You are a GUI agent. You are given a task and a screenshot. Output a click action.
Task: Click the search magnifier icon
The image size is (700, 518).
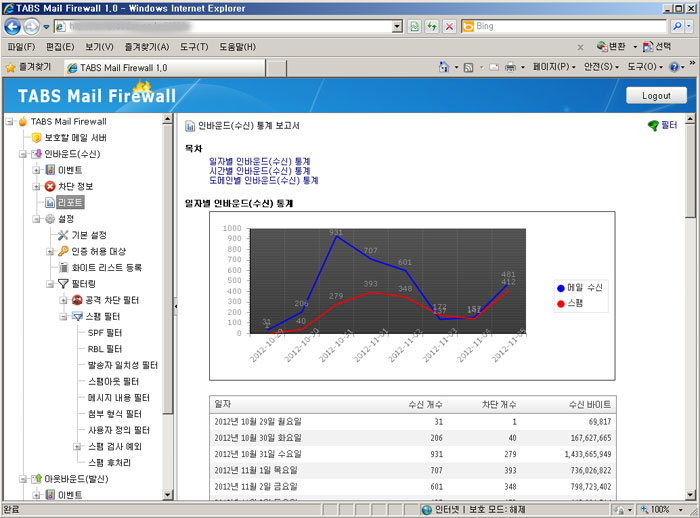(677, 26)
